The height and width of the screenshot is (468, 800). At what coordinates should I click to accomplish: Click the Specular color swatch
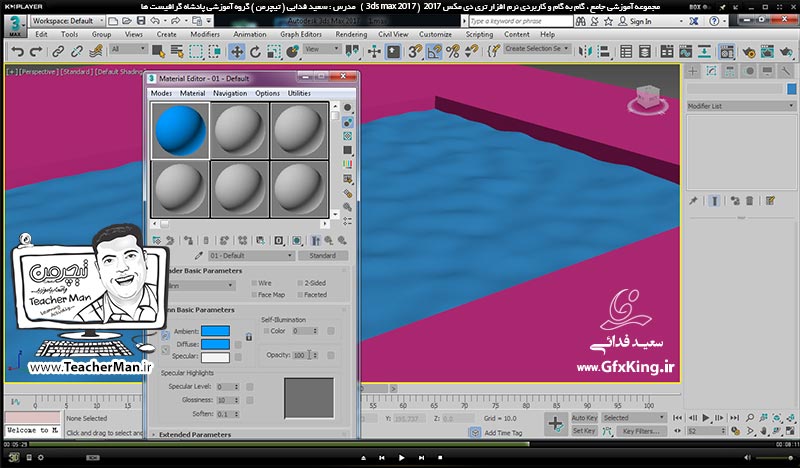(215, 357)
